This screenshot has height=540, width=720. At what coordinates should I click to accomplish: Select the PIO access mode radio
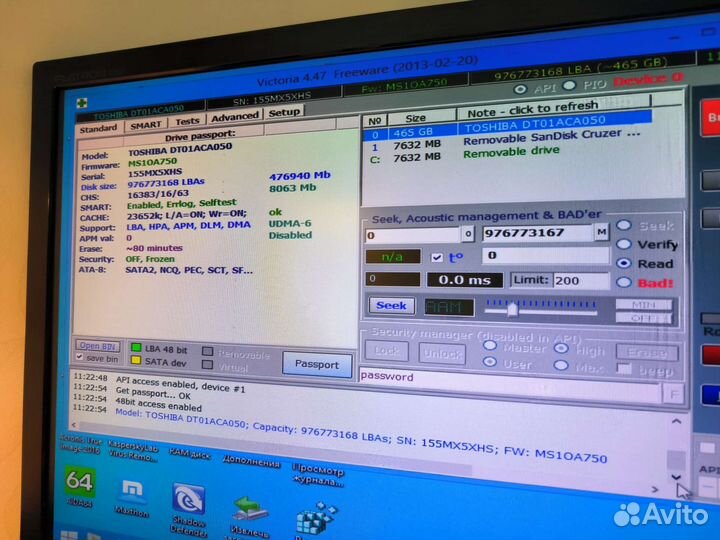569,85
